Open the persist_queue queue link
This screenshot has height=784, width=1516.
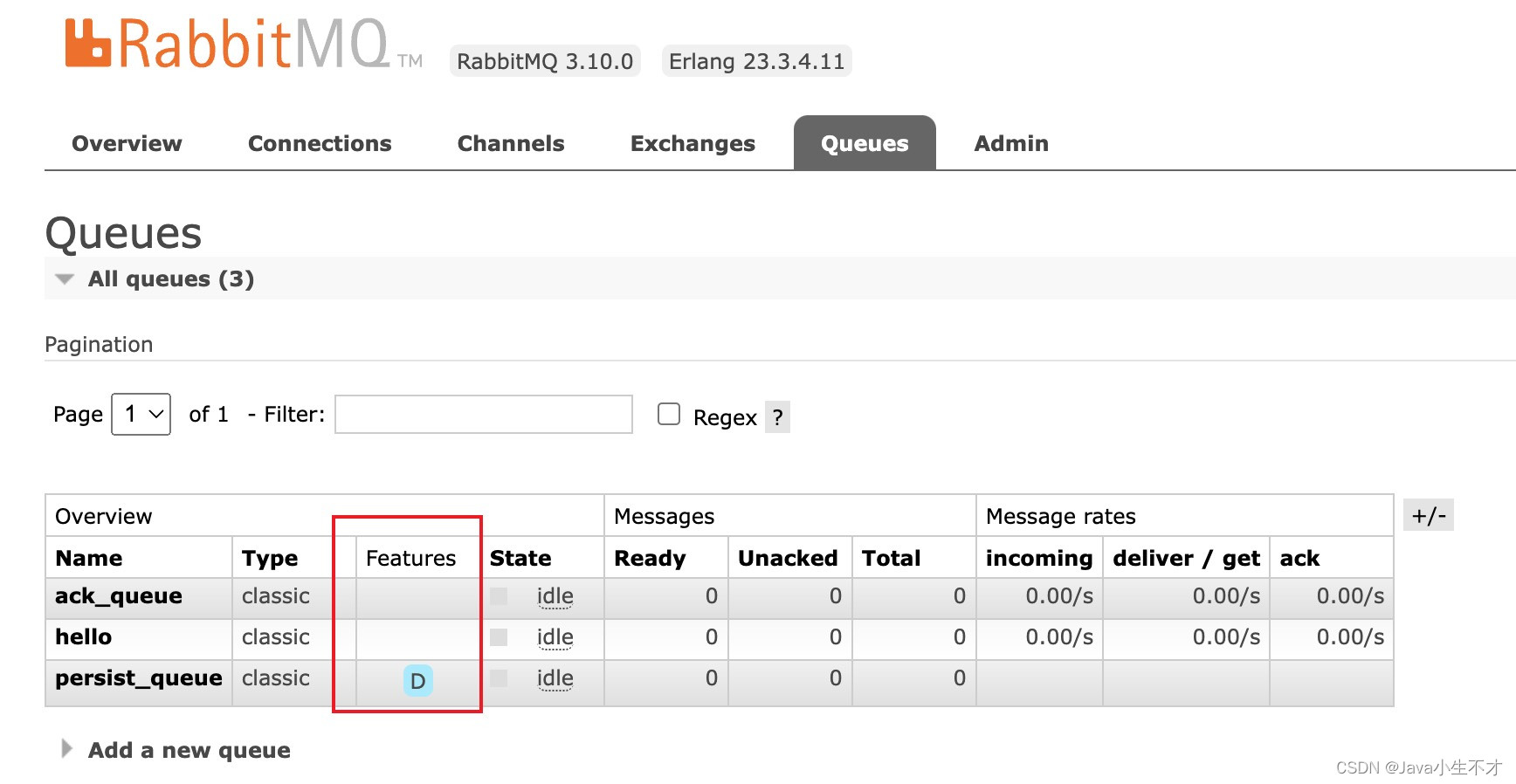[x=139, y=678]
